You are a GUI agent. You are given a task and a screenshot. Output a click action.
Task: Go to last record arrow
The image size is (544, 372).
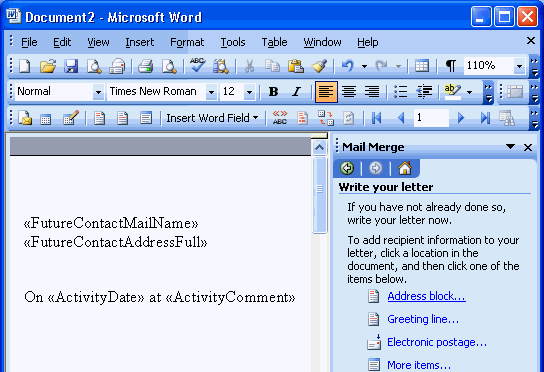[485, 118]
